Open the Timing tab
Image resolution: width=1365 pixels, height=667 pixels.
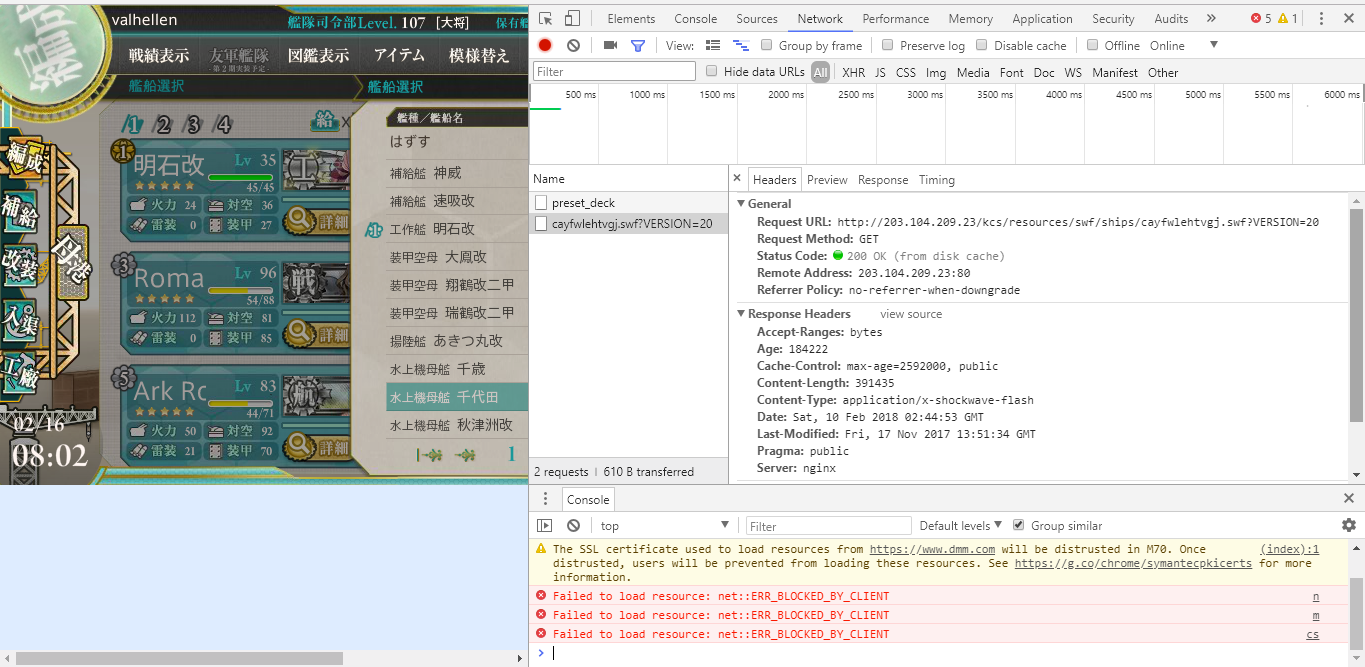936,180
